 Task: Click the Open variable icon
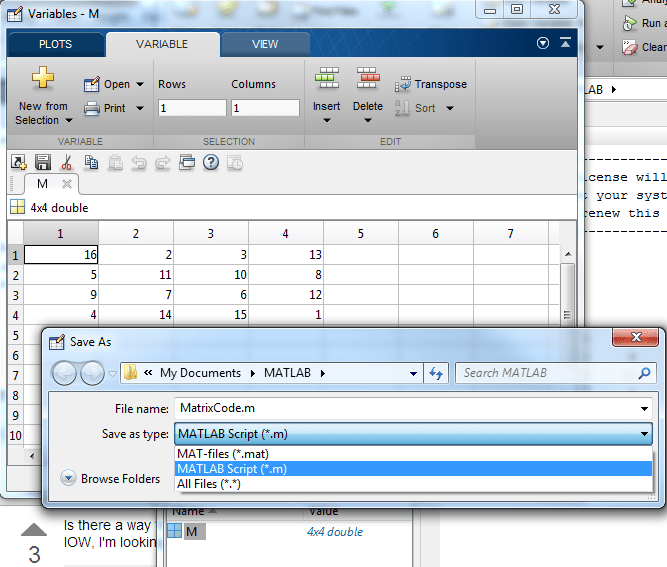click(92, 84)
